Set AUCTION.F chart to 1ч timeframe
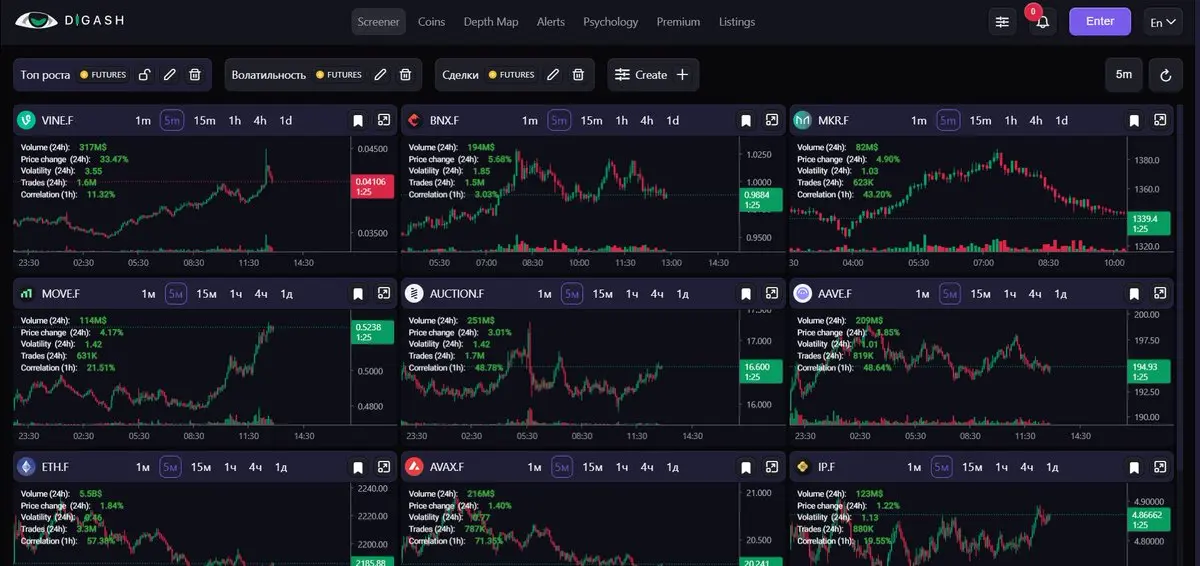The width and height of the screenshot is (1200, 566). [x=632, y=294]
